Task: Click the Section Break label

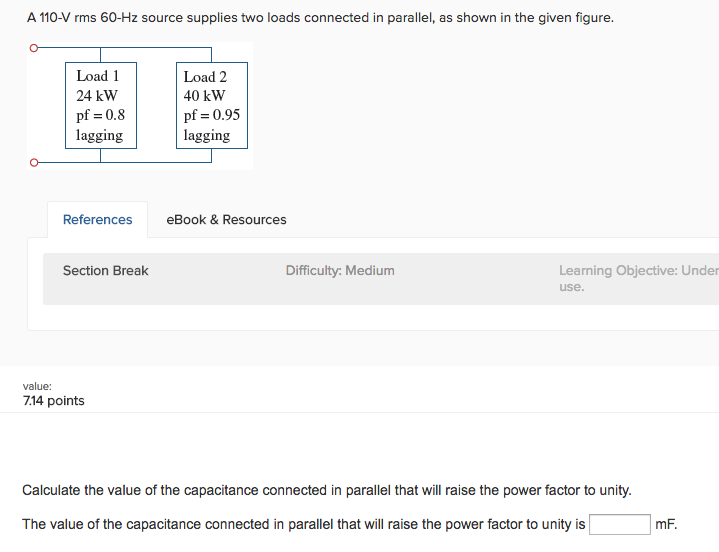Action: click(x=105, y=271)
